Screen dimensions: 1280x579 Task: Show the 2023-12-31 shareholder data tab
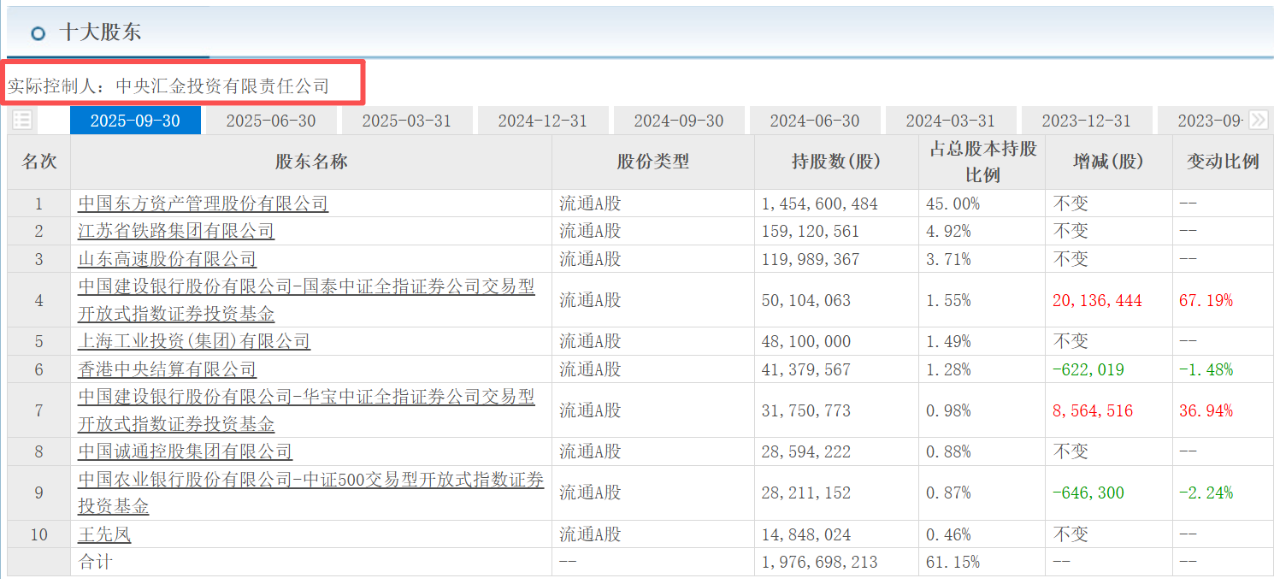pos(1086,121)
